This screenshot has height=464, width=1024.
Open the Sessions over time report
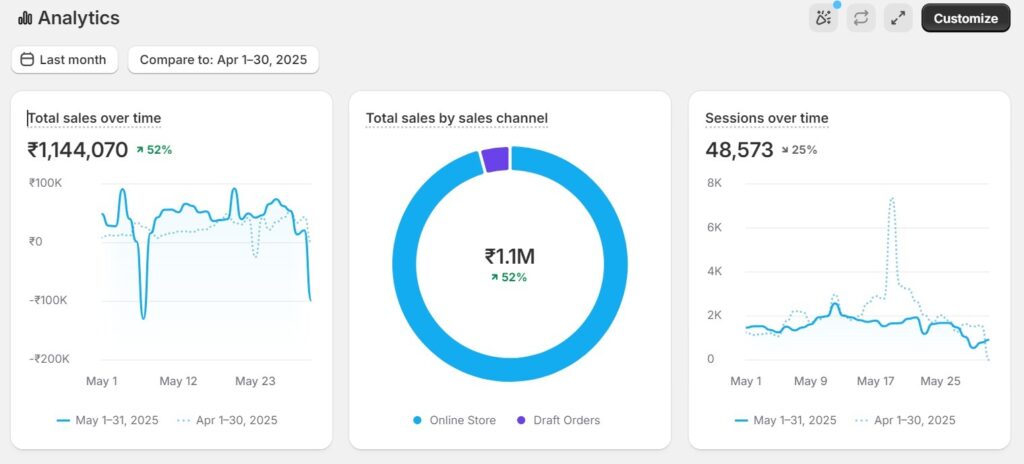coord(766,118)
